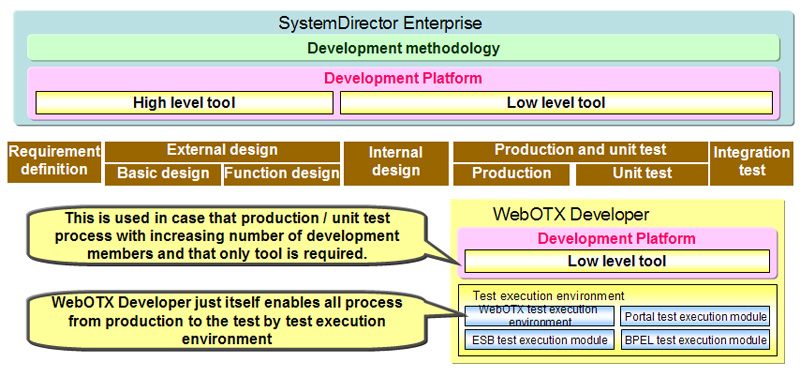Click the External design phase header

(222, 150)
